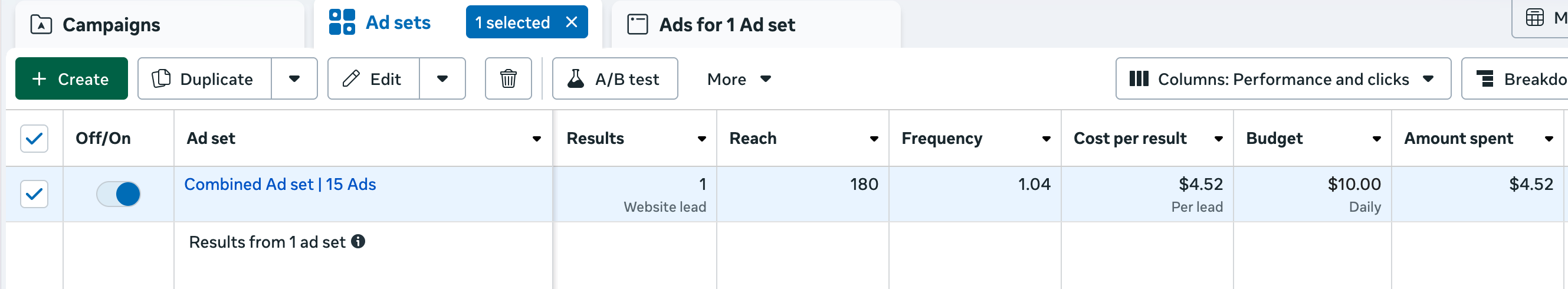Open the Combined Ad set | 15 Ads link

click(x=280, y=185)
